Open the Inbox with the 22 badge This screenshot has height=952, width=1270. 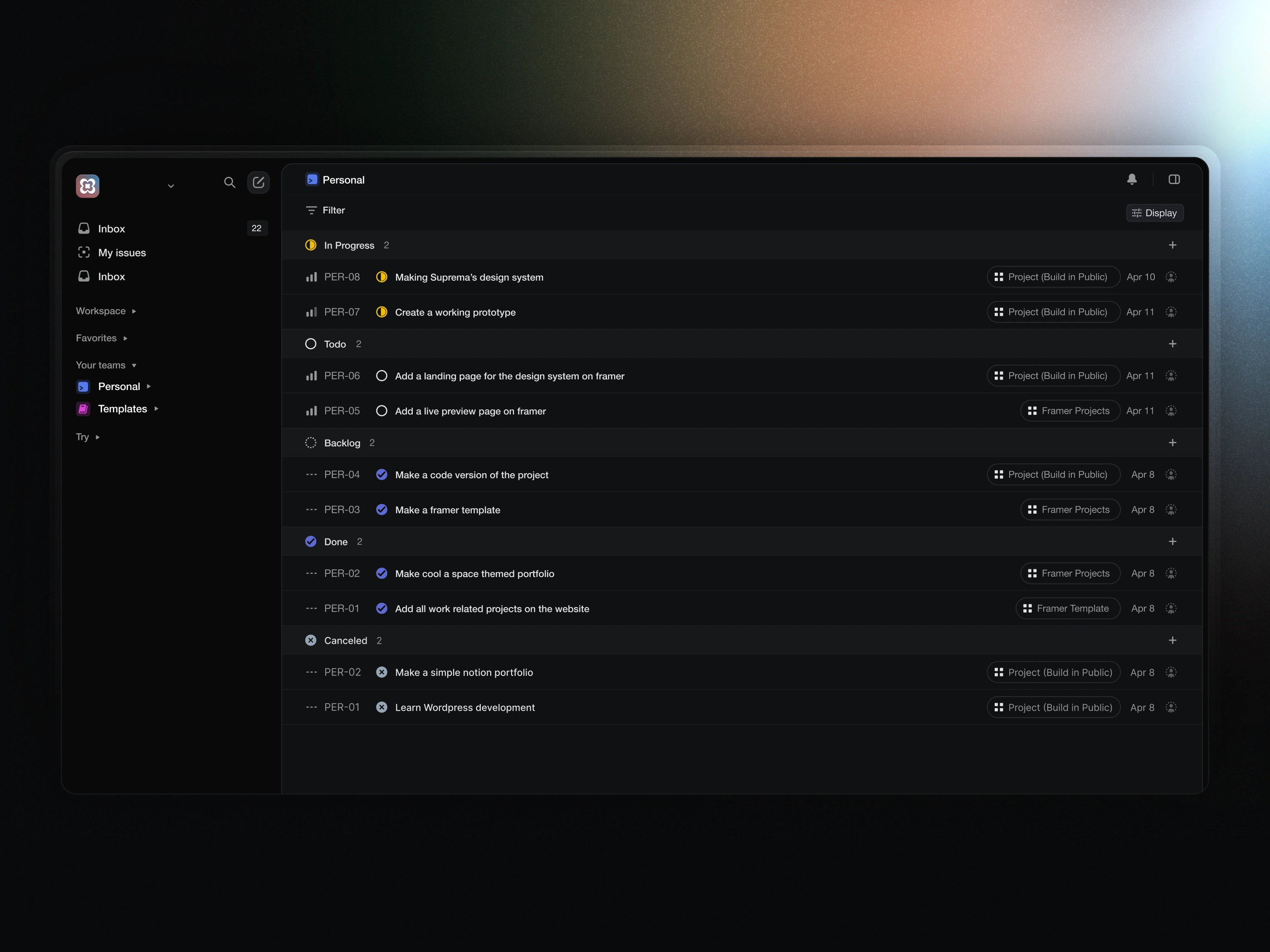pos(172,228)
